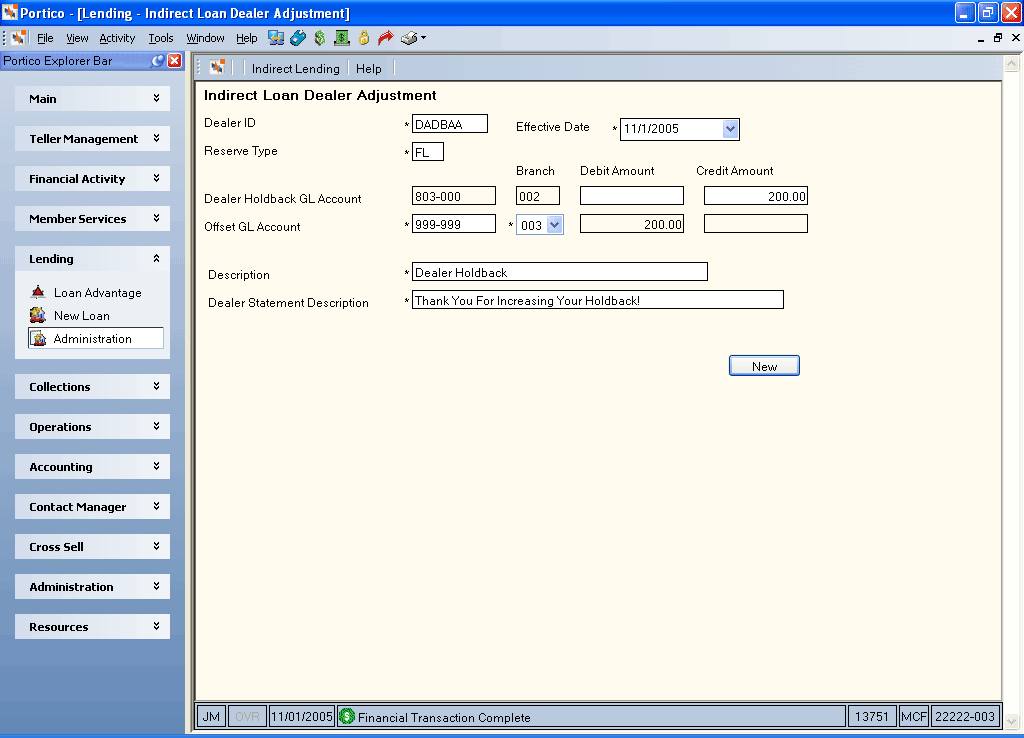Click the Portico icon beside Indirect Lending
This screenshot has height=738, width=1024.
217,67
